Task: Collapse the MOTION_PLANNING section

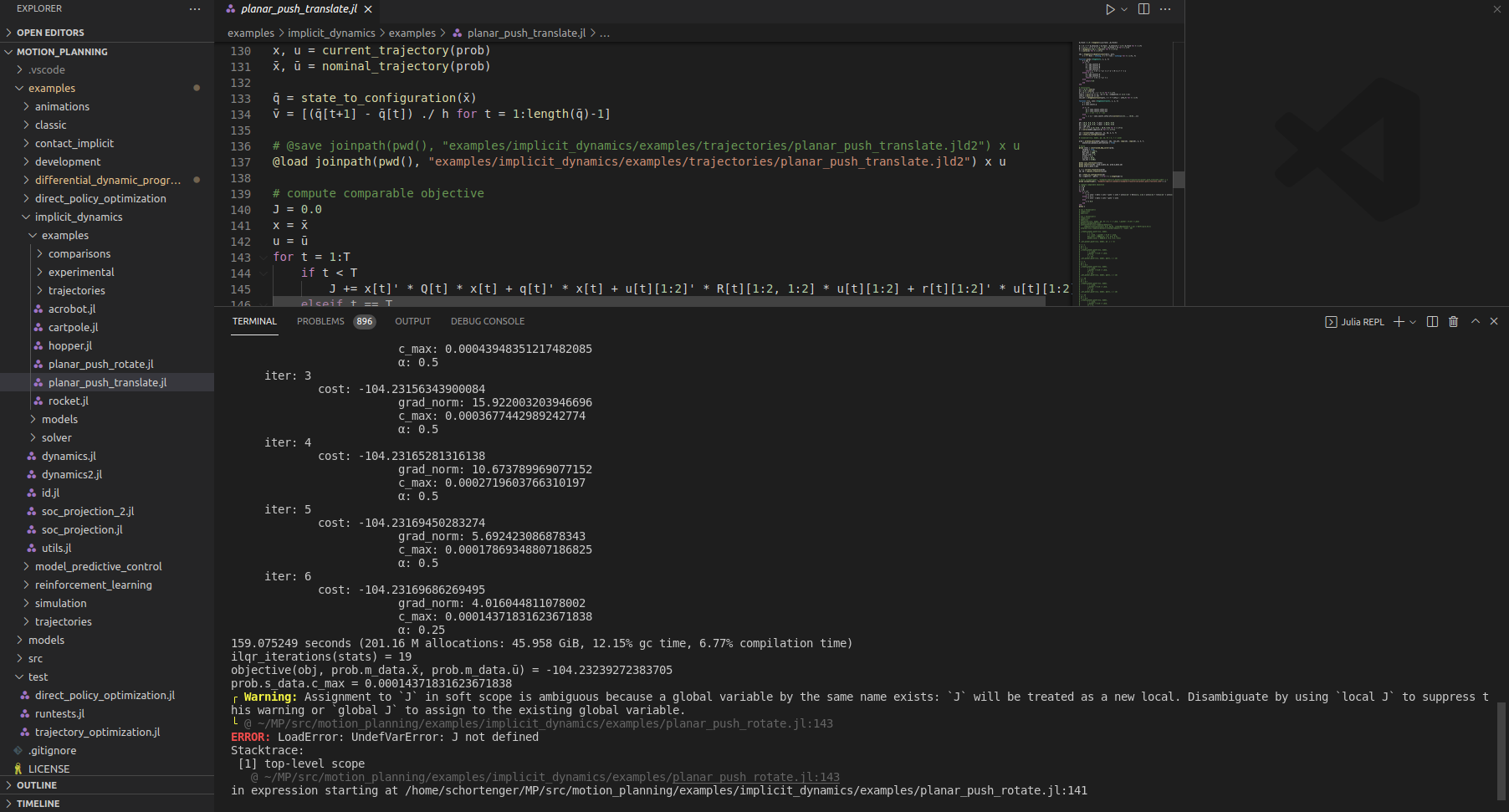Action: tap(107, 52)
